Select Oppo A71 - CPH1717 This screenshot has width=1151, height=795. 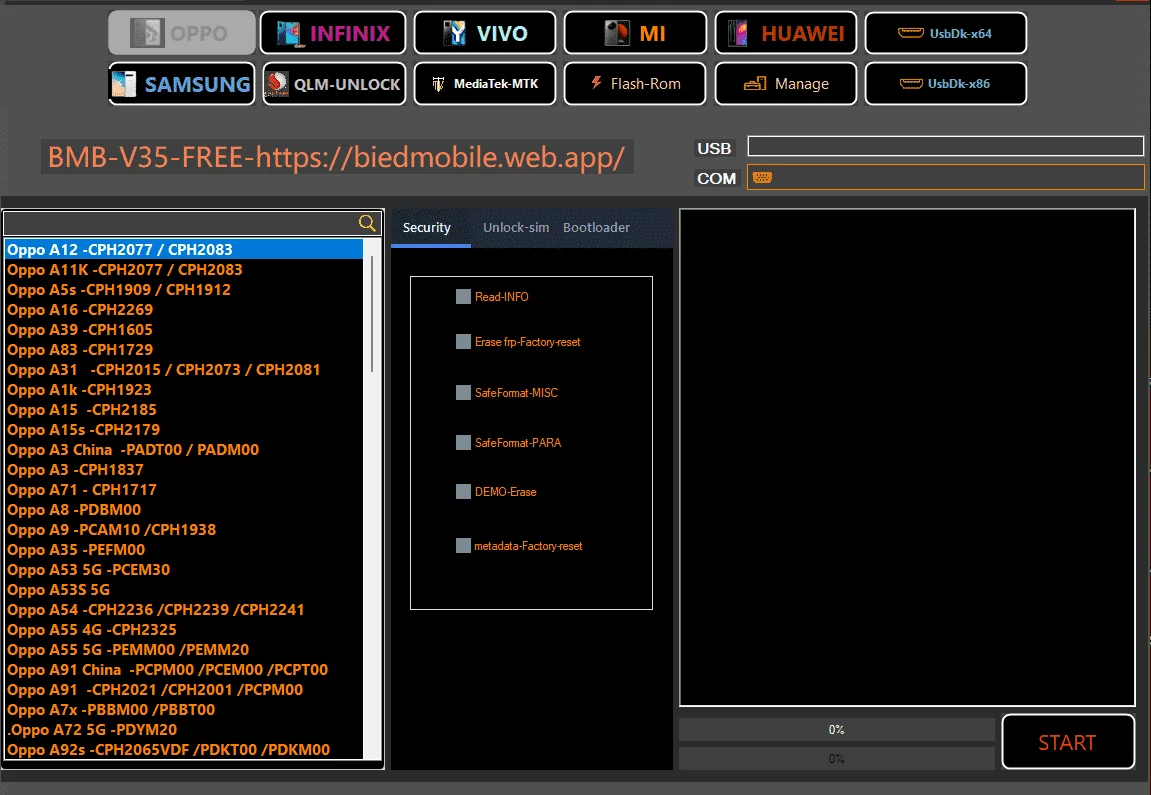pyautogui.click(x=184, y=490)
